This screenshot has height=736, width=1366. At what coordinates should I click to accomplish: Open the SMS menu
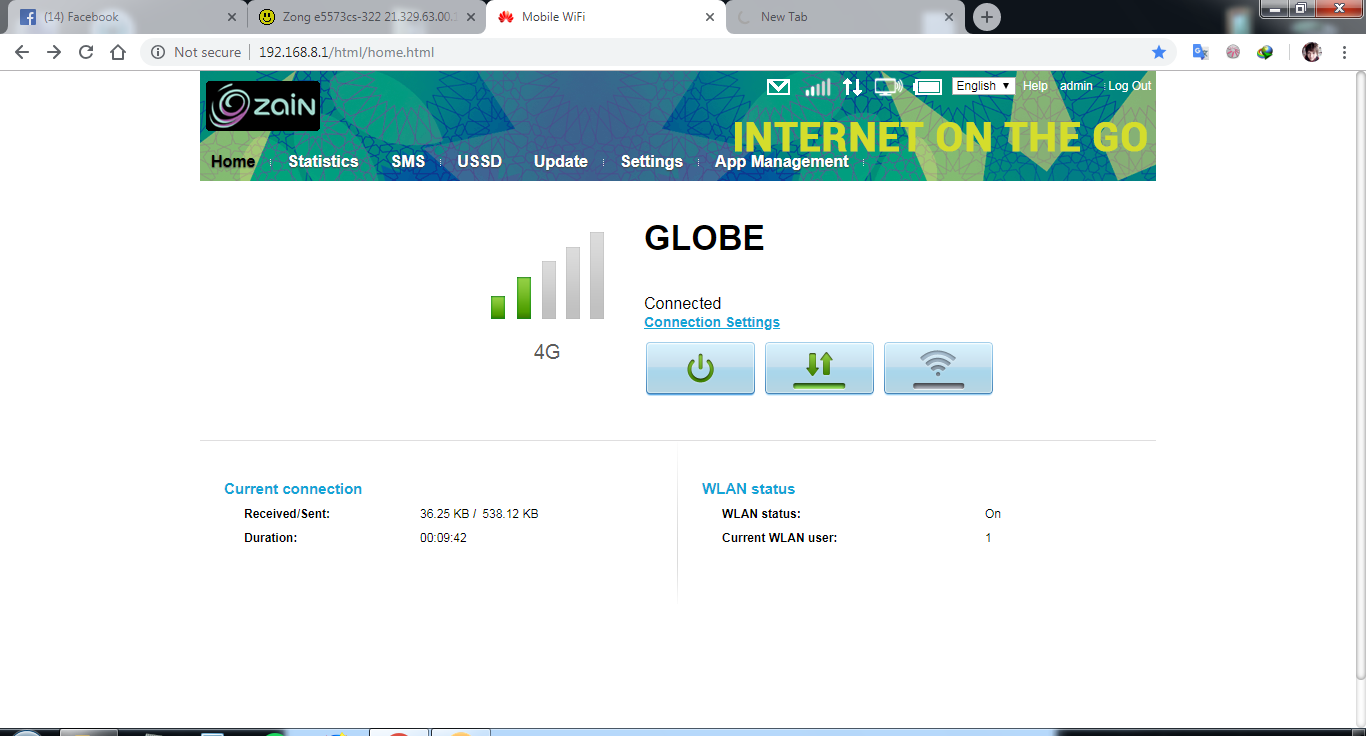pyautogui.click(x=408, y=161)
